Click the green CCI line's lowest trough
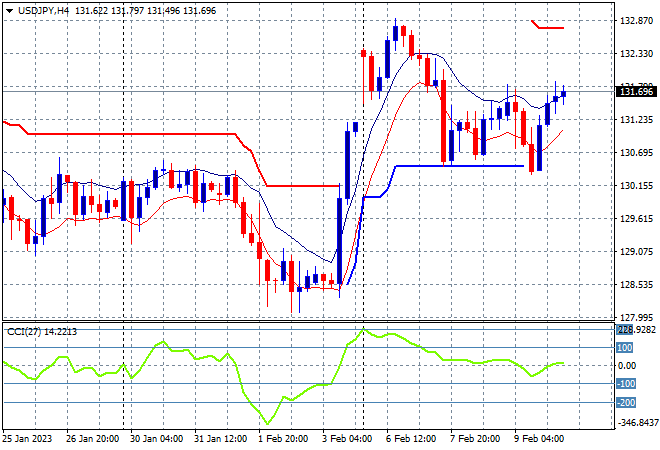 pos(267,423)
